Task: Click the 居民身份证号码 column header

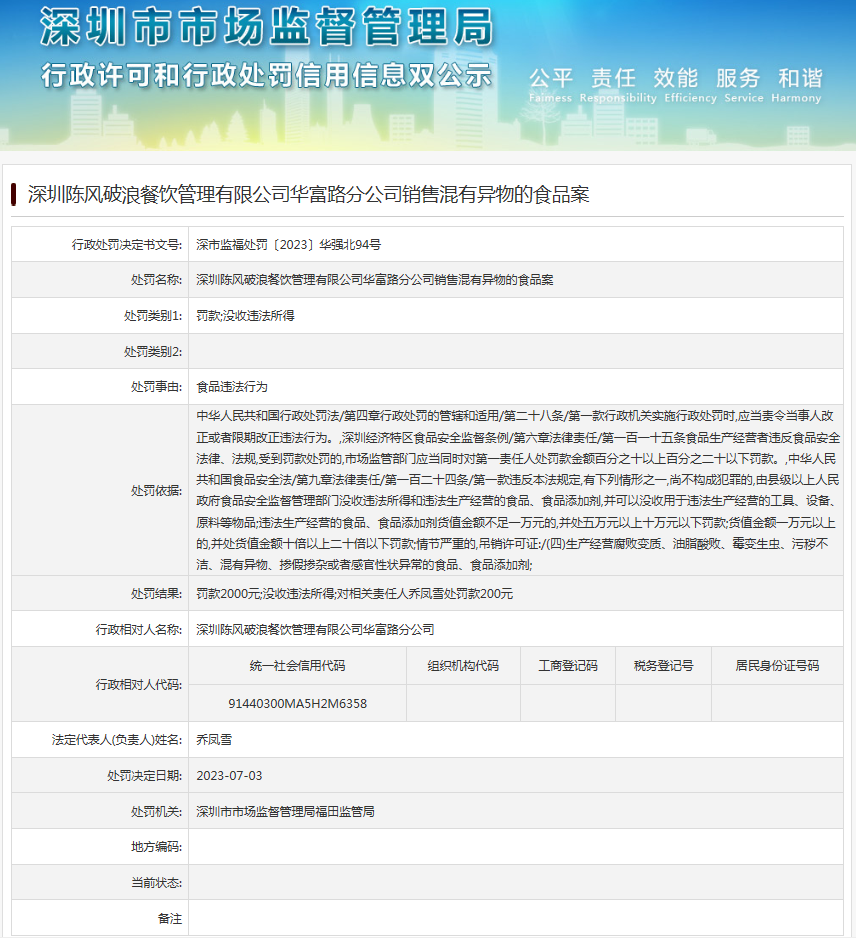Action: 776,666
